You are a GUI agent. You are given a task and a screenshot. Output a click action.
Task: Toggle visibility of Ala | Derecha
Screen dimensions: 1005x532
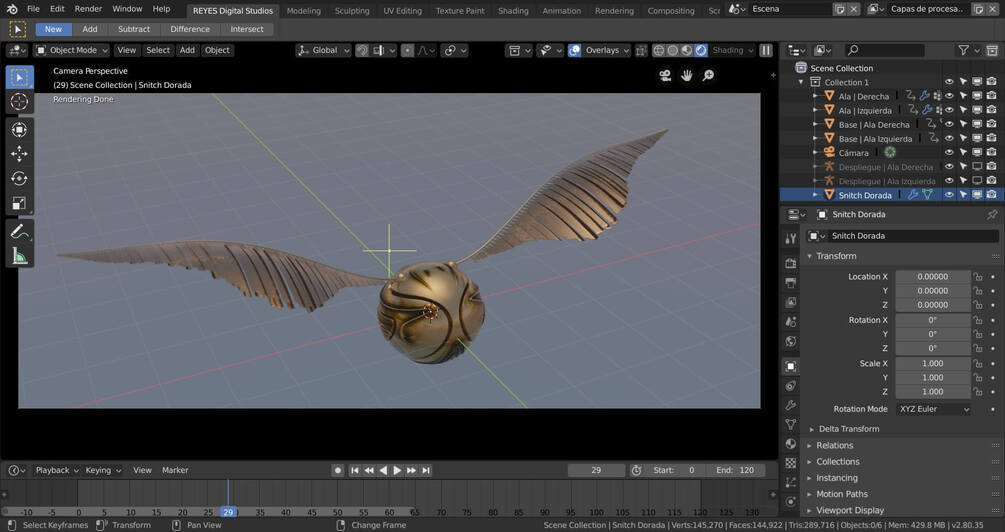pos(949,96)
